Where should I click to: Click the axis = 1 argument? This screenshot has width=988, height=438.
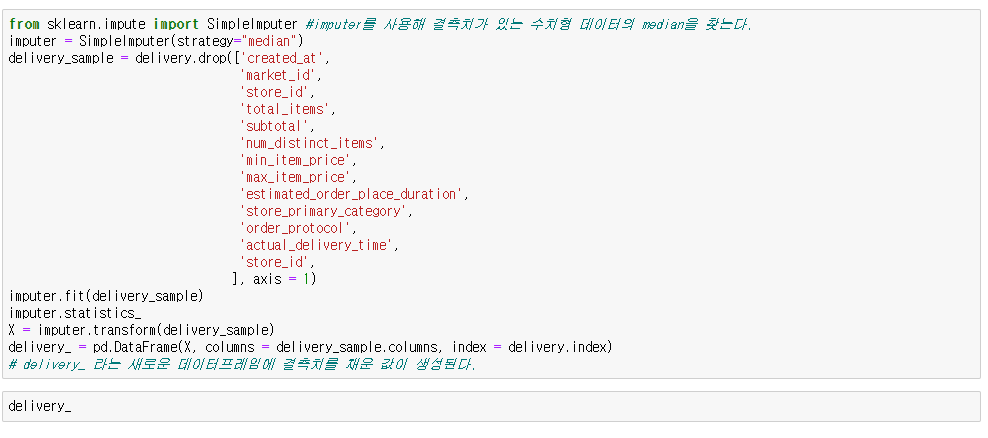(x=281, y=279)
